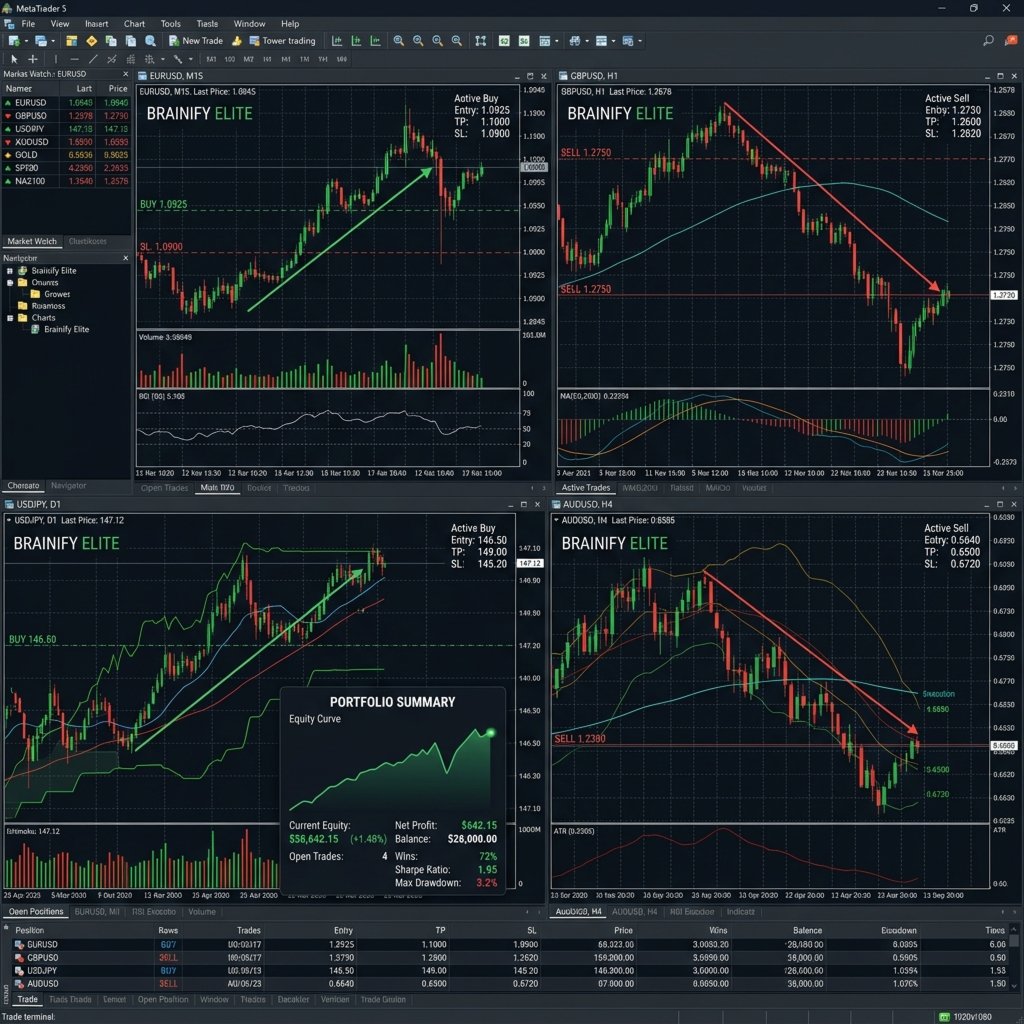Image resolution: width=1024 pixels, height=1024 pixels.
Task: Select the NA2100 row in Market Watch
Action: [x=66, y=181]
